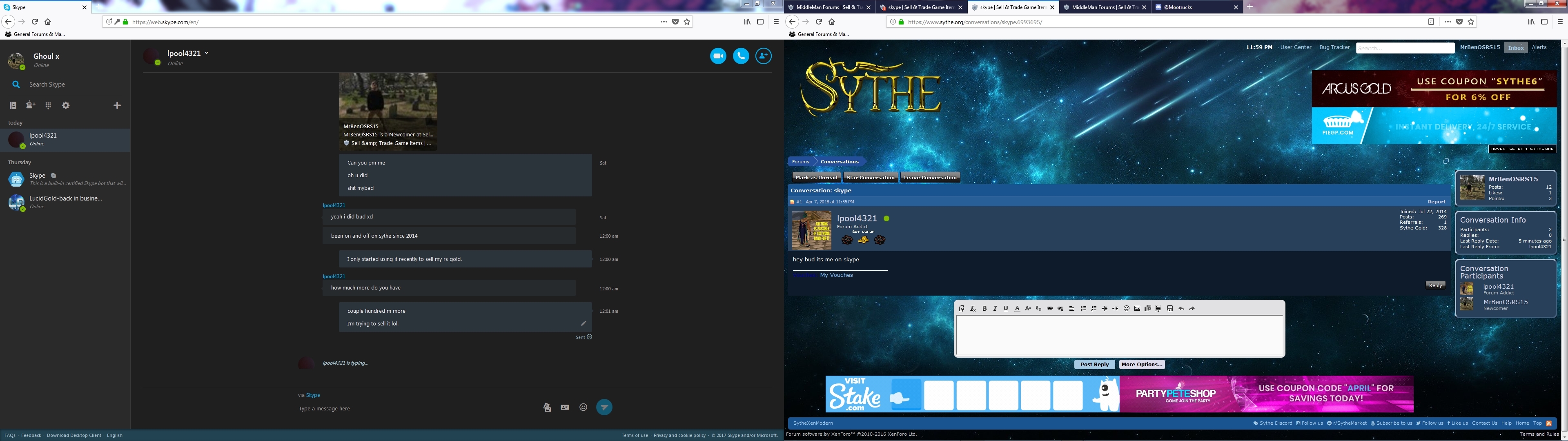This screenshot has height=441, width=1568.
Task: Open the font family dropdown in editor
Action: point(1038,309)
